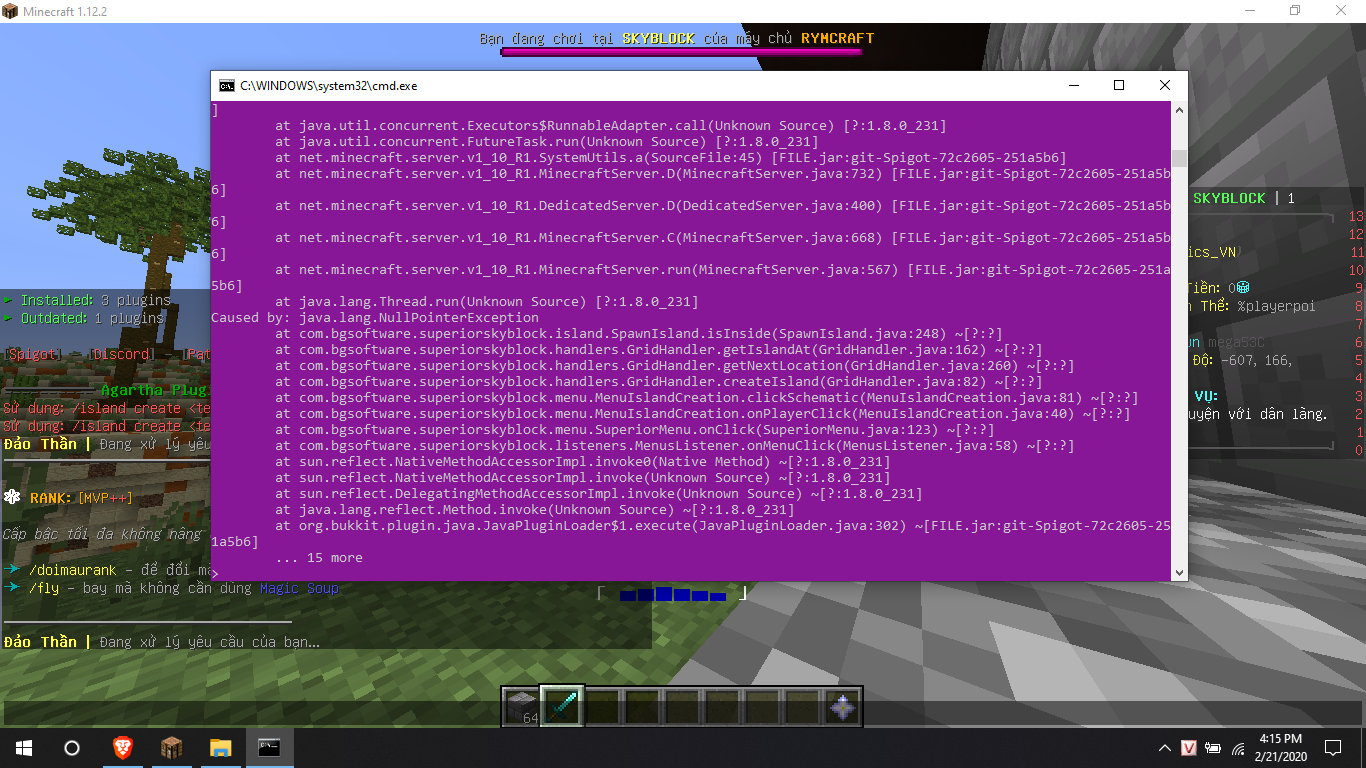This screenshot has width=1366, height=768.
Task: Minimize the Minecraft 1.12.2 window
Action: coord(1249,10)
